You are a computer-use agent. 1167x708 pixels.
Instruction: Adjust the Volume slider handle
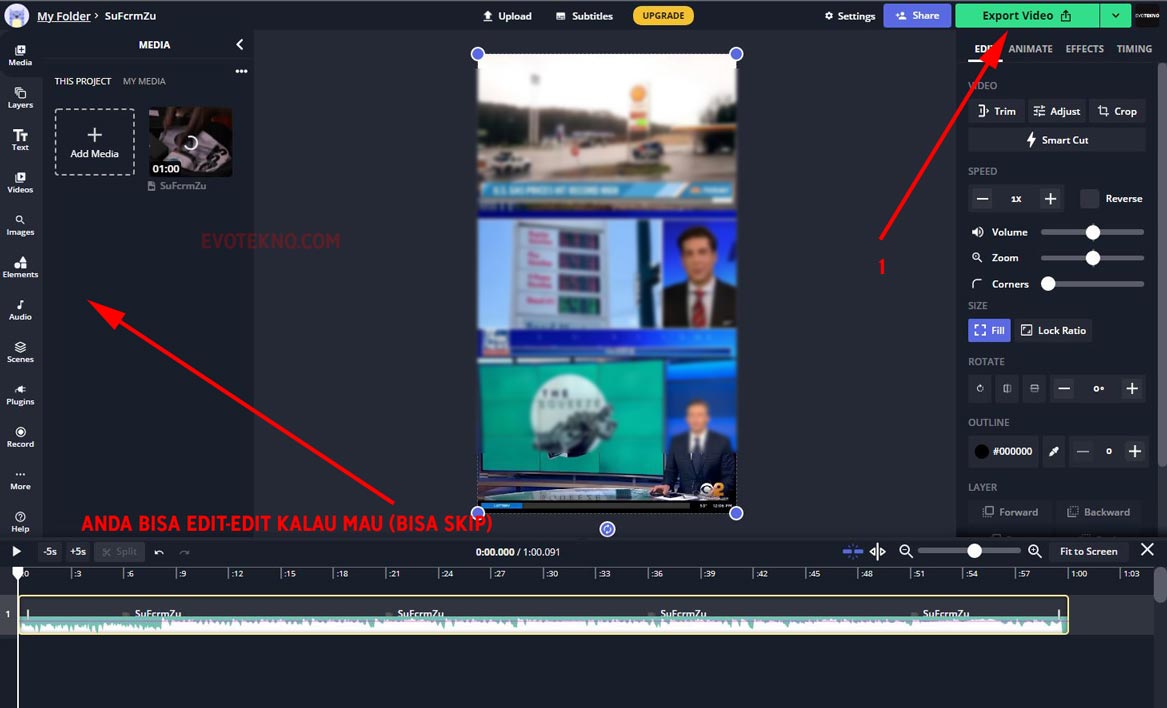1093,232
